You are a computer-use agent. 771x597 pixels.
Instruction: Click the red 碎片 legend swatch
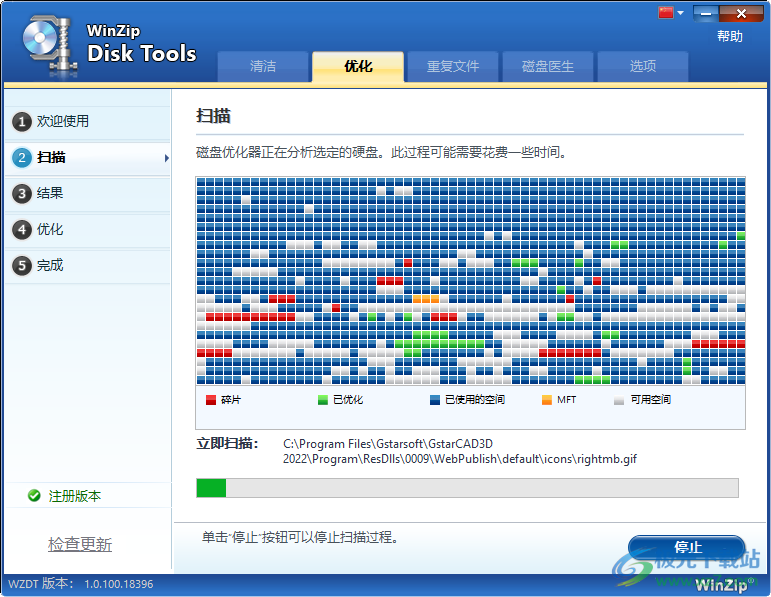211,400
